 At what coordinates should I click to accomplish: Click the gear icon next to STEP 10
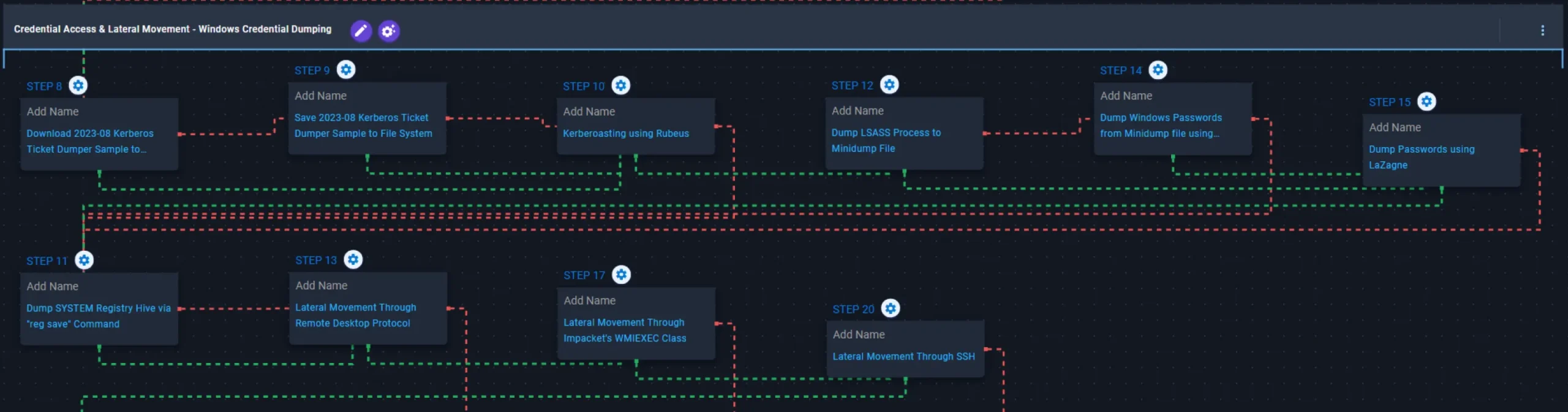coord(620,86)
